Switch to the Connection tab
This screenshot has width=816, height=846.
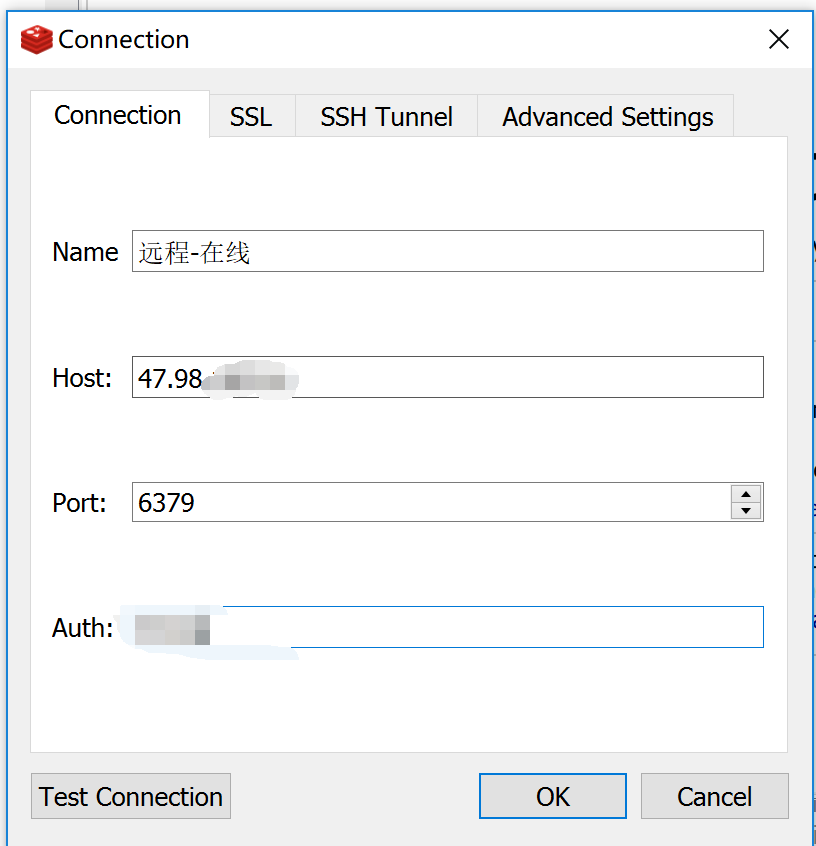pos(118,116)
